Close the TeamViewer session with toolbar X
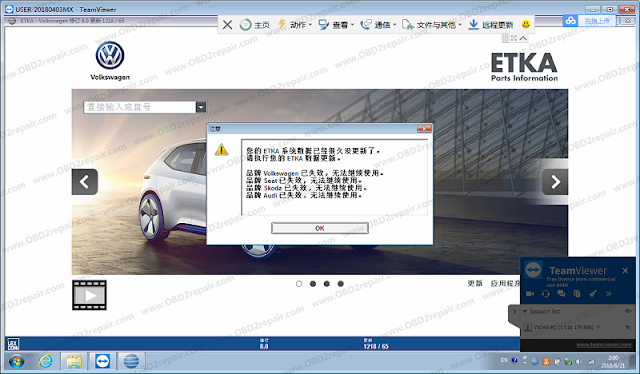Viewport: 640px width, 374px height. point(228,25)
